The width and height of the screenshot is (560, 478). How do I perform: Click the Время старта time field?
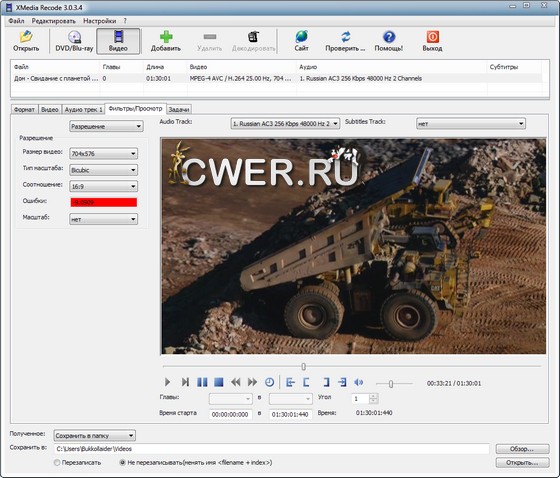tap(230, 414)
